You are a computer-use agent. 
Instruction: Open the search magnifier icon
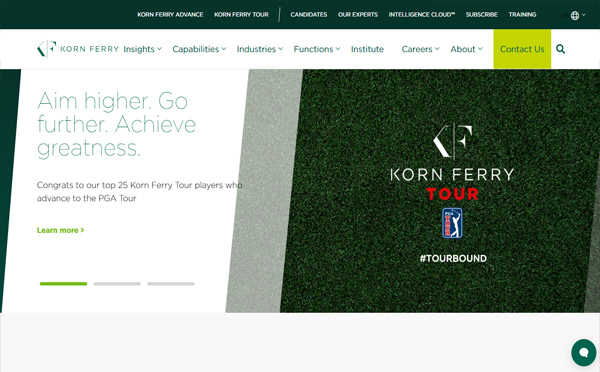pos(560,49)
